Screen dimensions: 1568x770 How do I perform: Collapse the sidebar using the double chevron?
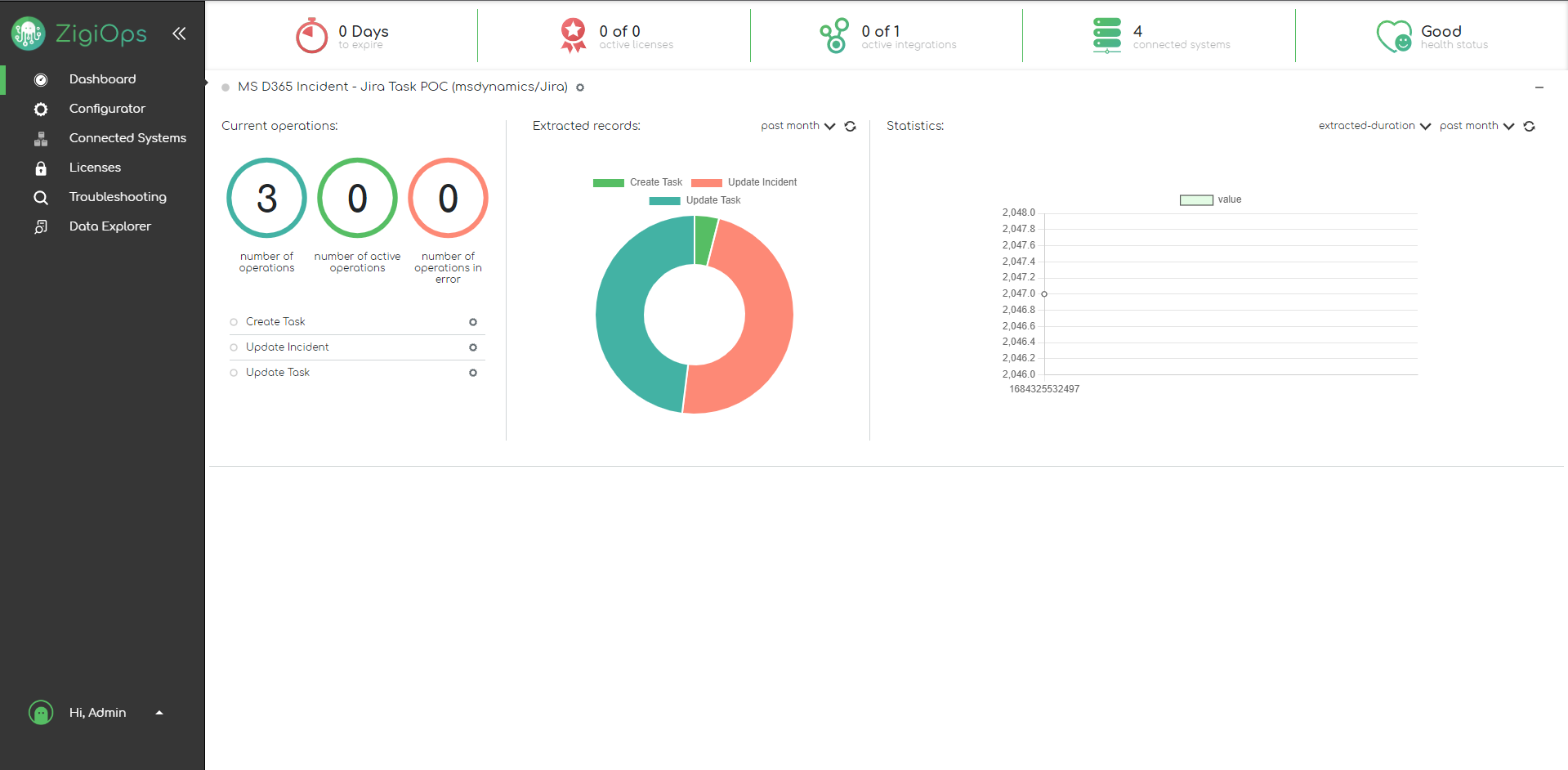click(x=179, y=34)
